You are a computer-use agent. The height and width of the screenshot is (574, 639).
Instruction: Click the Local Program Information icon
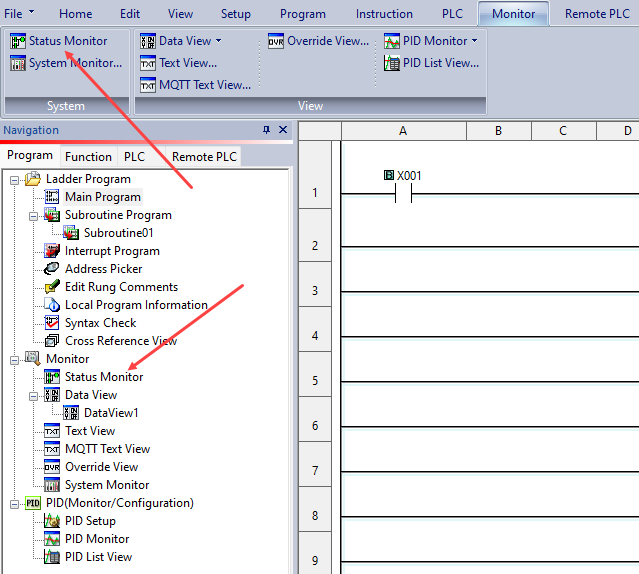52,305
